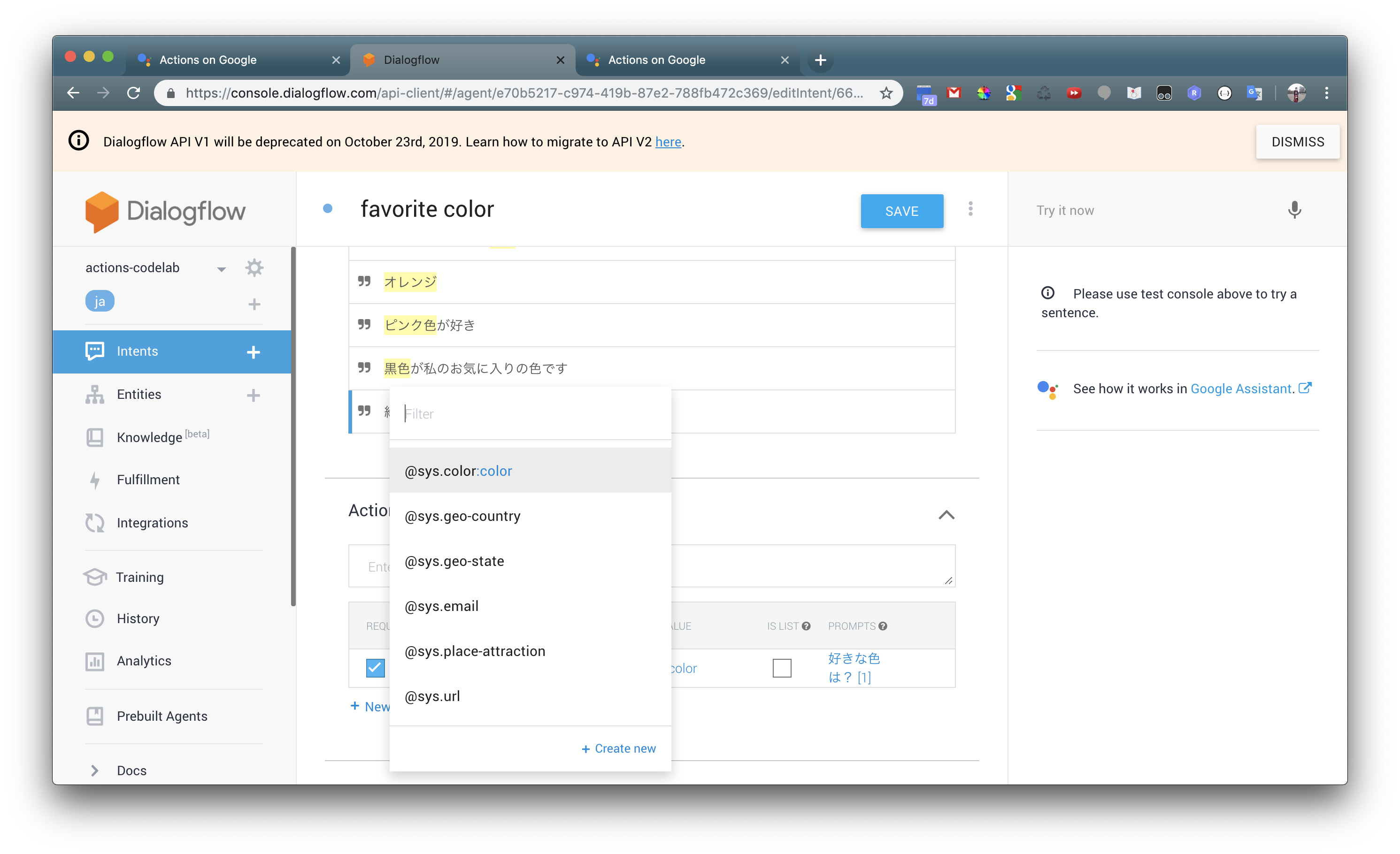Enable the IS LIST checkbox
The height and width of the screenshot is (854, 1400).
pyautogui.click(x=782, y=668)
